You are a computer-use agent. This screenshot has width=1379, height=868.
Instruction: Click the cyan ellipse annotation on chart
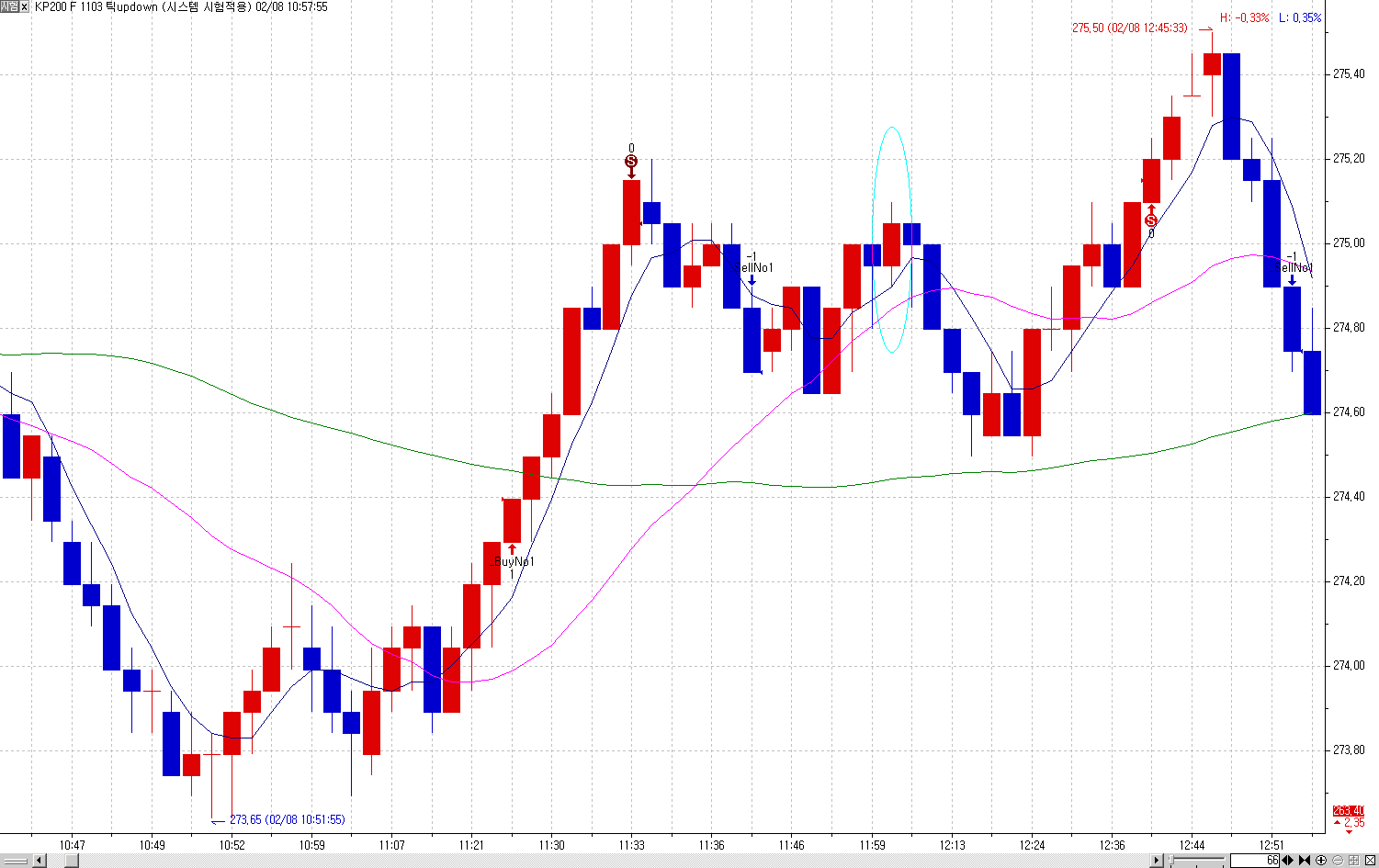(891, 239)
